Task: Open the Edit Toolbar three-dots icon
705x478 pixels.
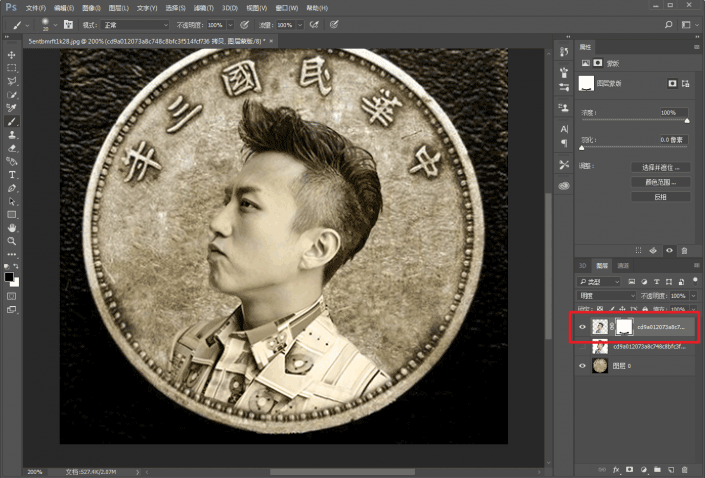Action: pos(12,255)
